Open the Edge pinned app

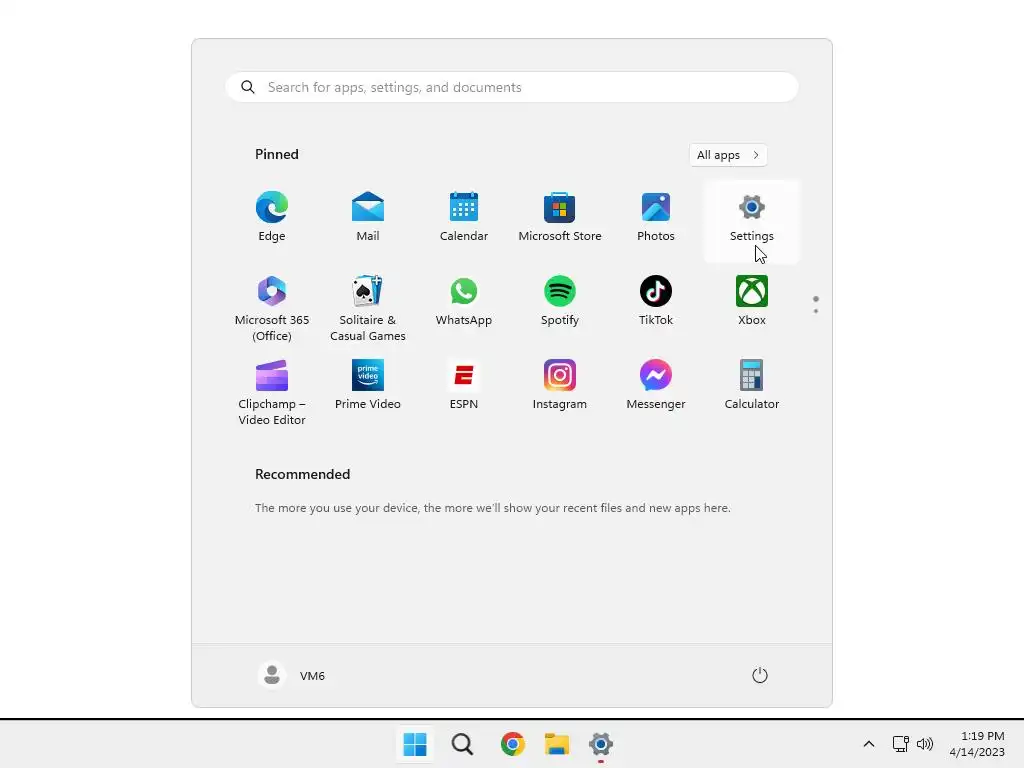pos(272,217)
